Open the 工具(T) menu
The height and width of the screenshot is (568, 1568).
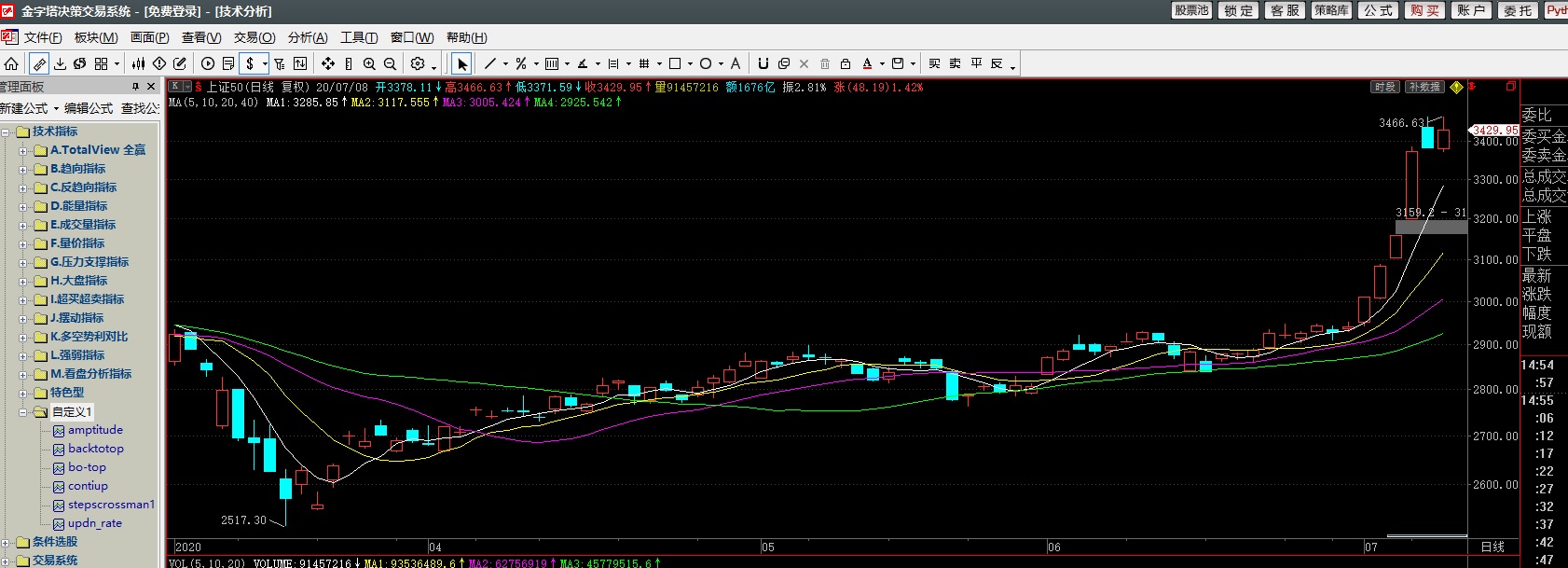(x=359, y=37)
